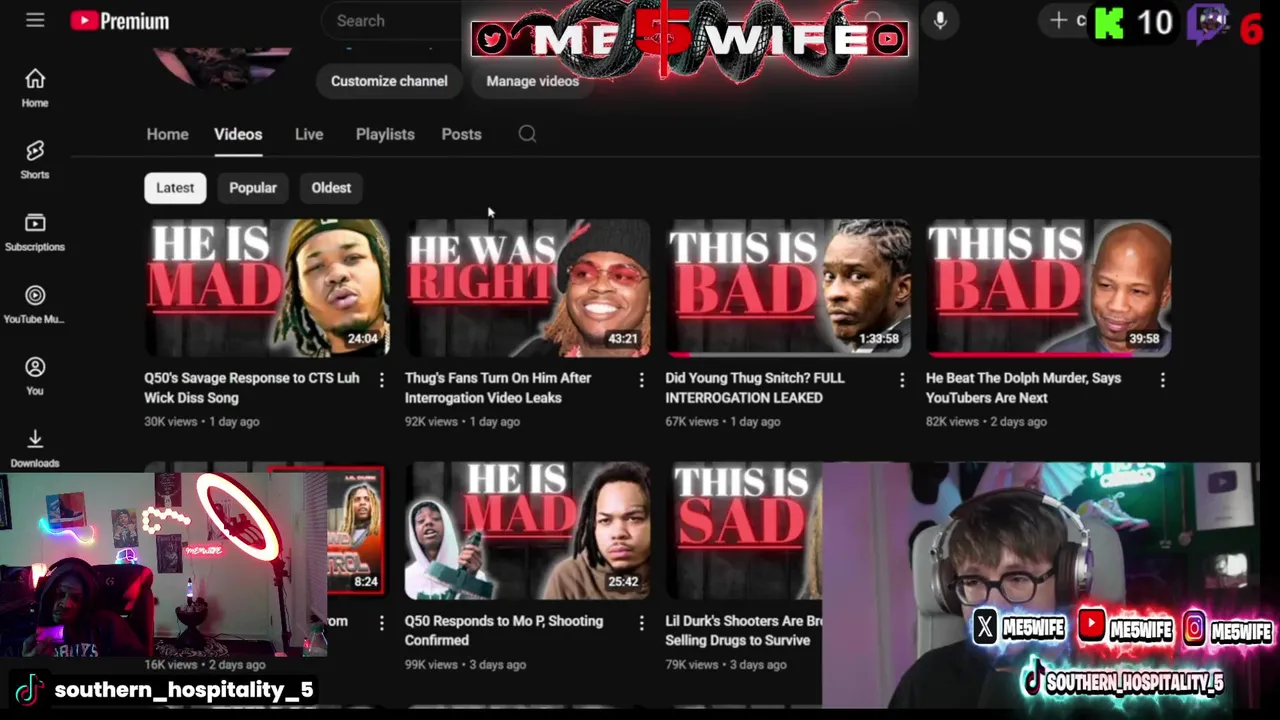Open HE WAS RIGHT 43:21 thumbnail

[x=528, y=288]
